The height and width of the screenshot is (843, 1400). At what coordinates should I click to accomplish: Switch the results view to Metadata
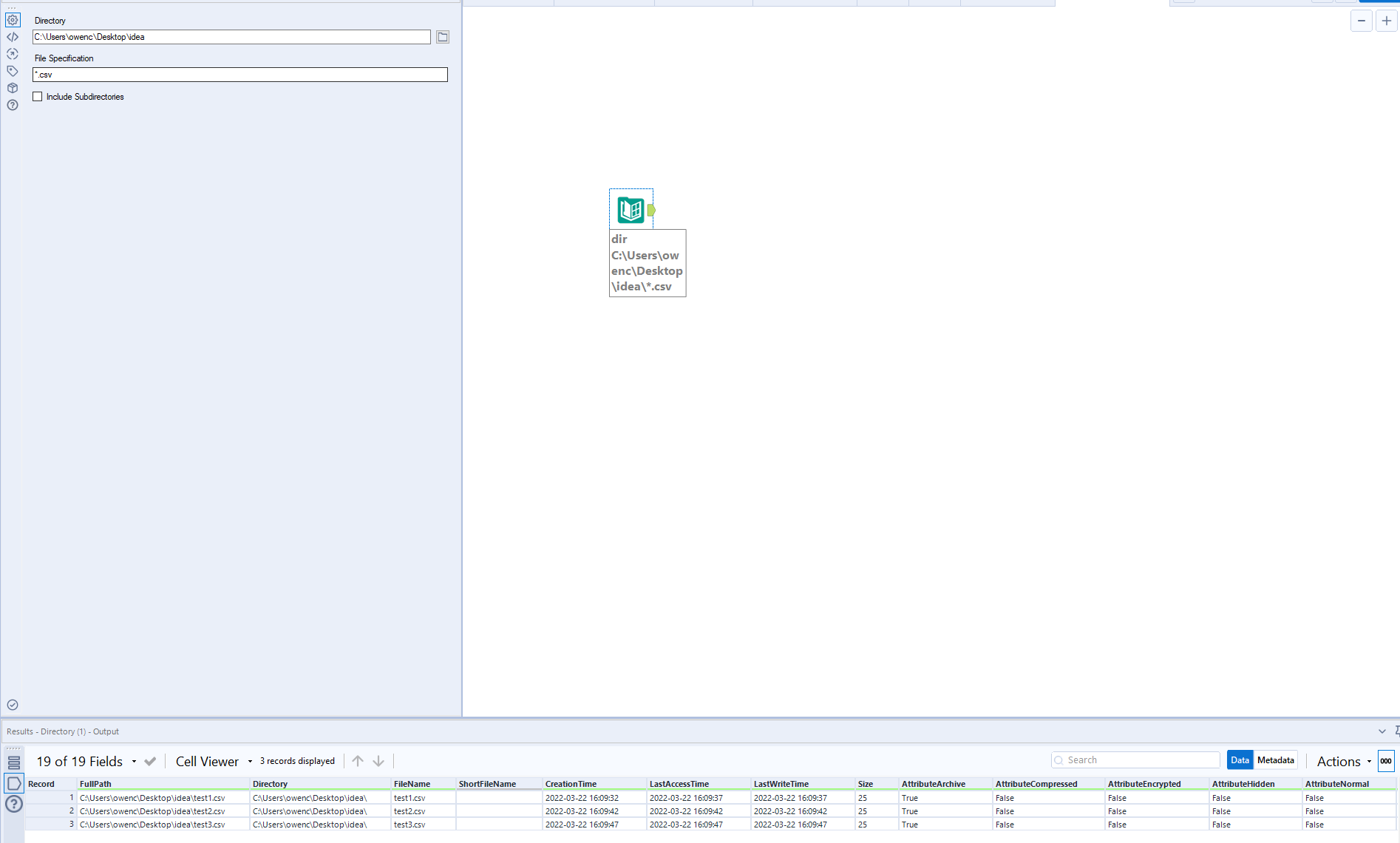[x=1276, y=760]
